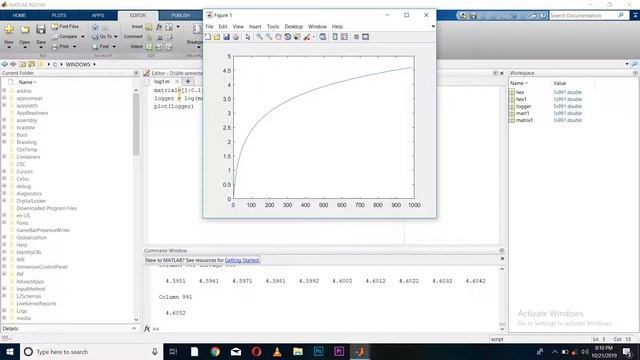Screen dimensions: 640x360
Task: Click the smart Indent icon in ribbon
Action: click(149, 47)
